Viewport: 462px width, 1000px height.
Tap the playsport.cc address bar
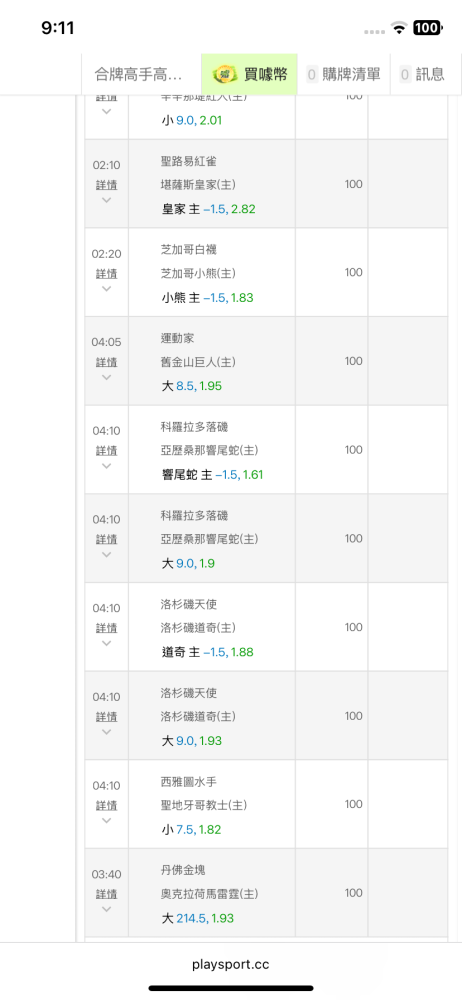pyautogui.click(x=230, y=964)
